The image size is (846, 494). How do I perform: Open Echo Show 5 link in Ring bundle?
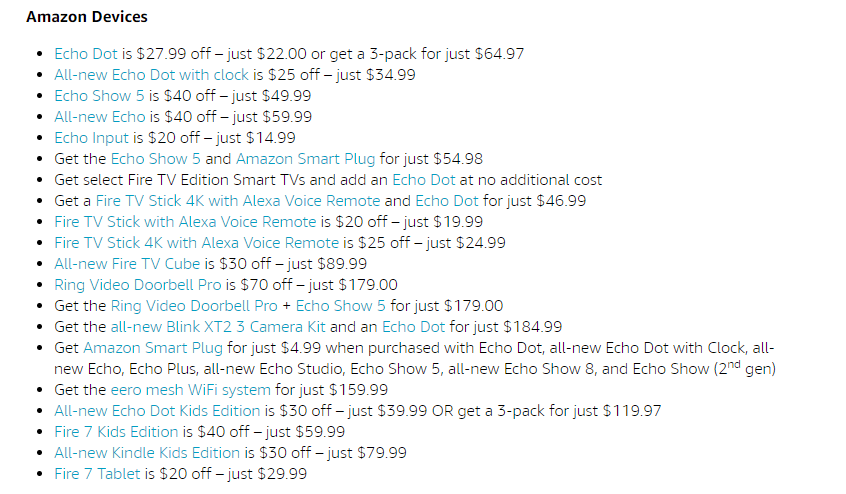[x=340, y=306]
